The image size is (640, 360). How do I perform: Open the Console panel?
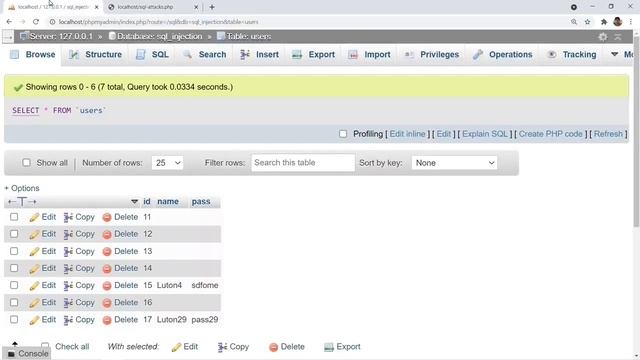(x=28, y=353)
